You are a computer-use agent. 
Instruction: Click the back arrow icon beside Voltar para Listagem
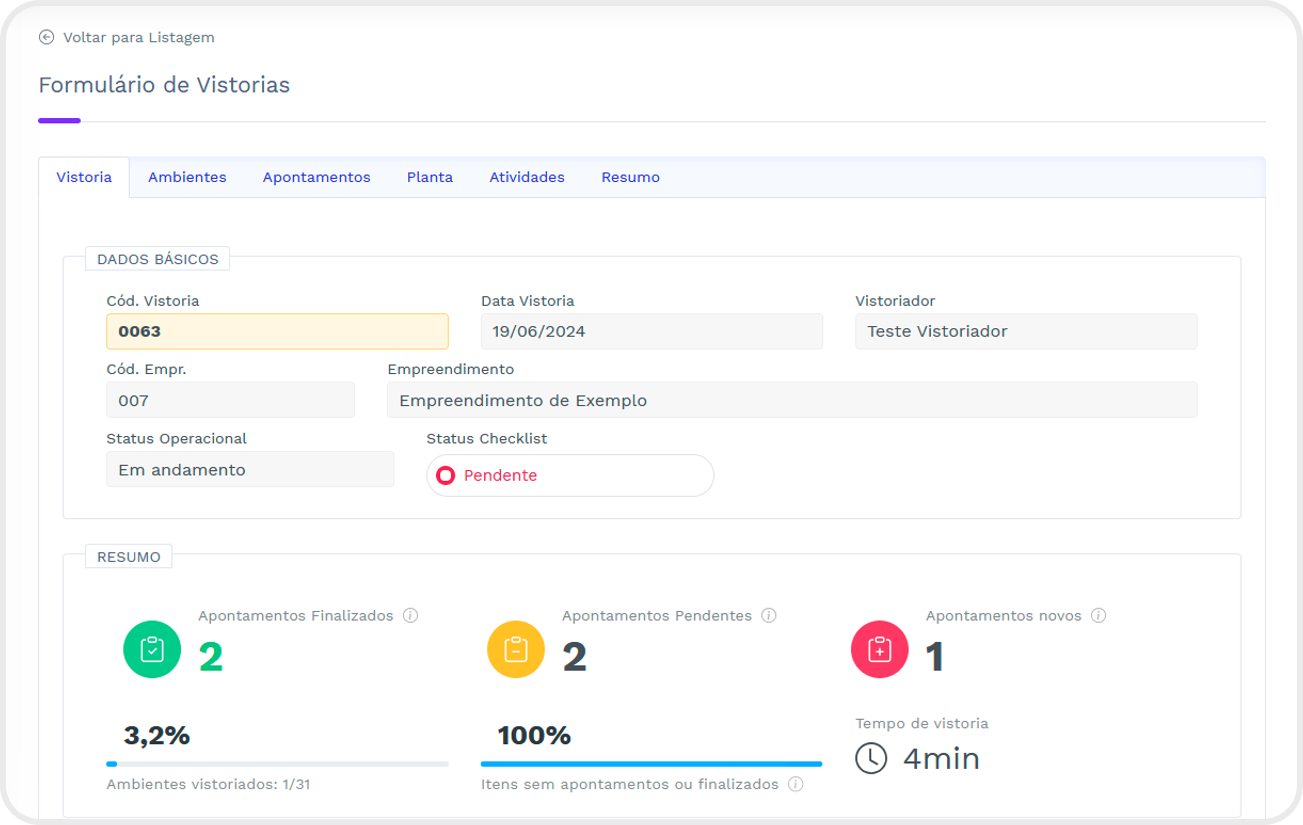click(46, 37)
